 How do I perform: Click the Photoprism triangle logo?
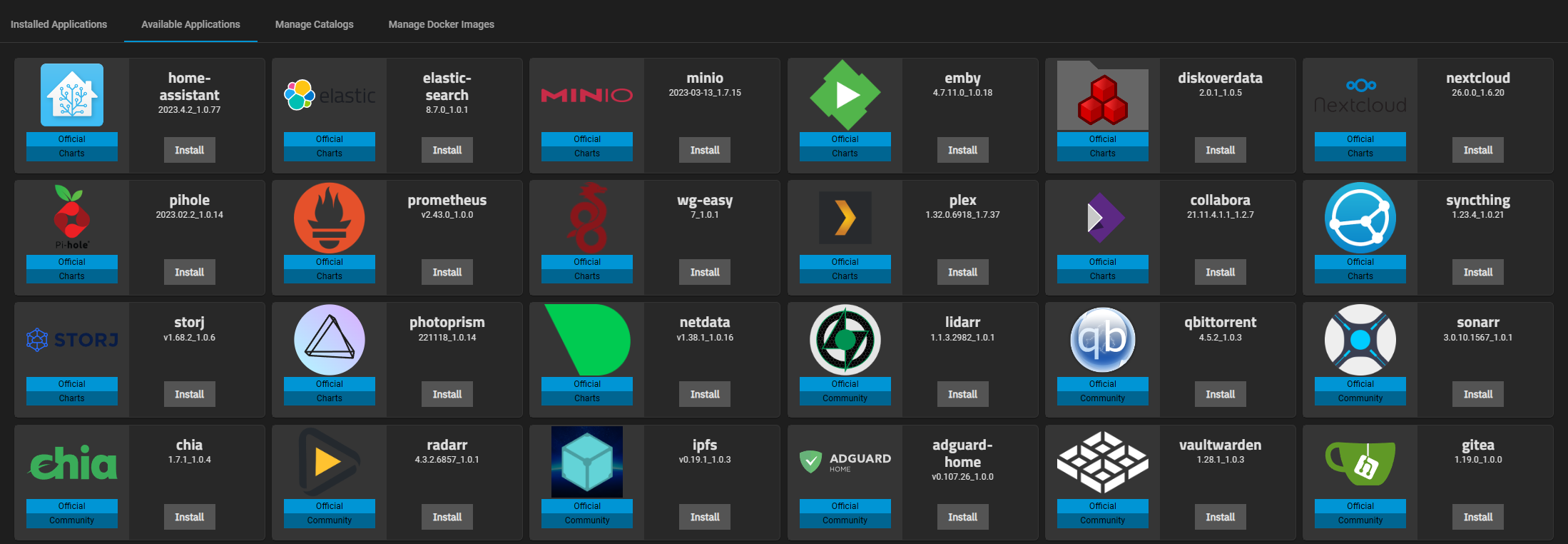tap(330, 340)
